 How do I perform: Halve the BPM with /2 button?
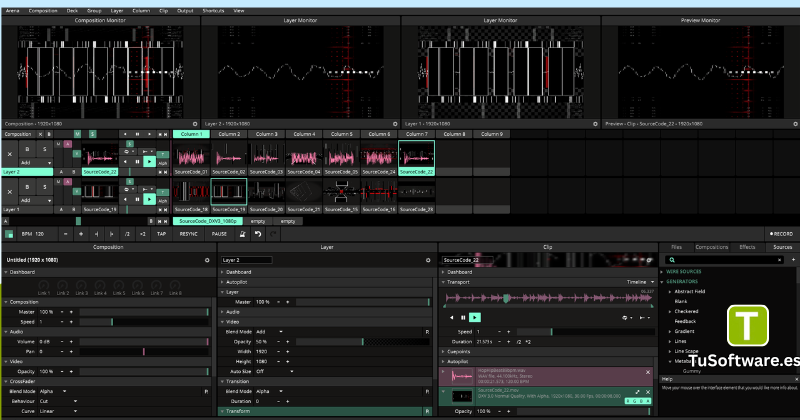pyautogui.click(x=127, y=234)
